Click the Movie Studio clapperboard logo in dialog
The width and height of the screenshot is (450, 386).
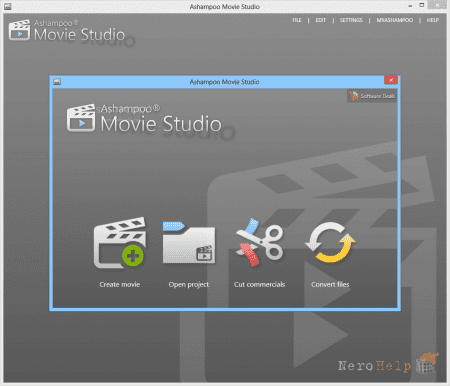click(x=81, y=118)
